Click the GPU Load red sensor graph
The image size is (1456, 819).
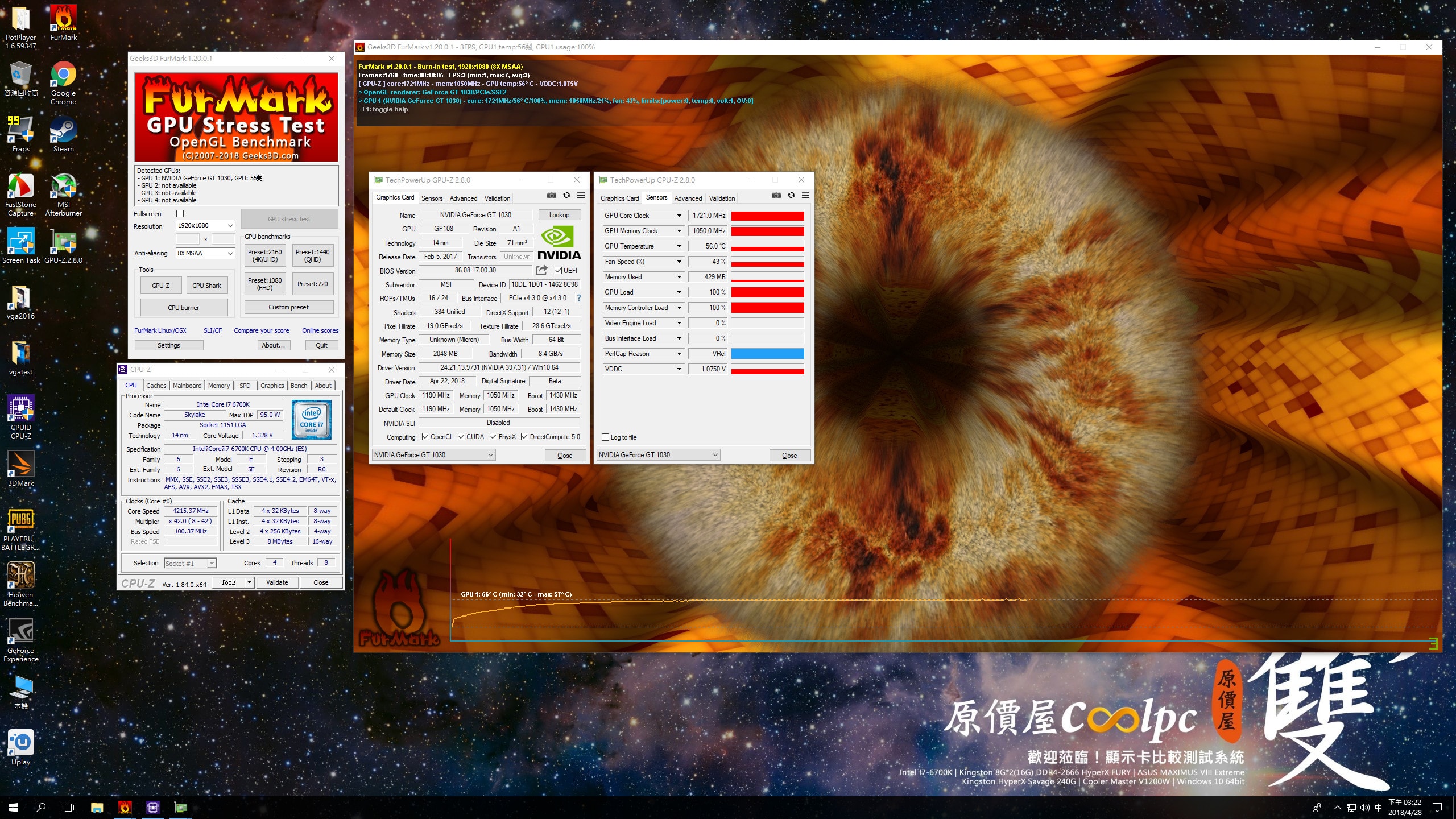coord(767,292)
